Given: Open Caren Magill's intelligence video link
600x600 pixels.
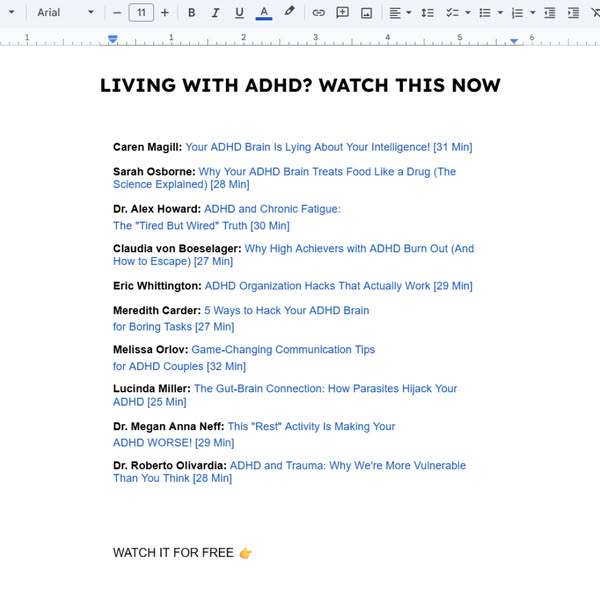Looking at the screenshot, I should click(329, 147).
